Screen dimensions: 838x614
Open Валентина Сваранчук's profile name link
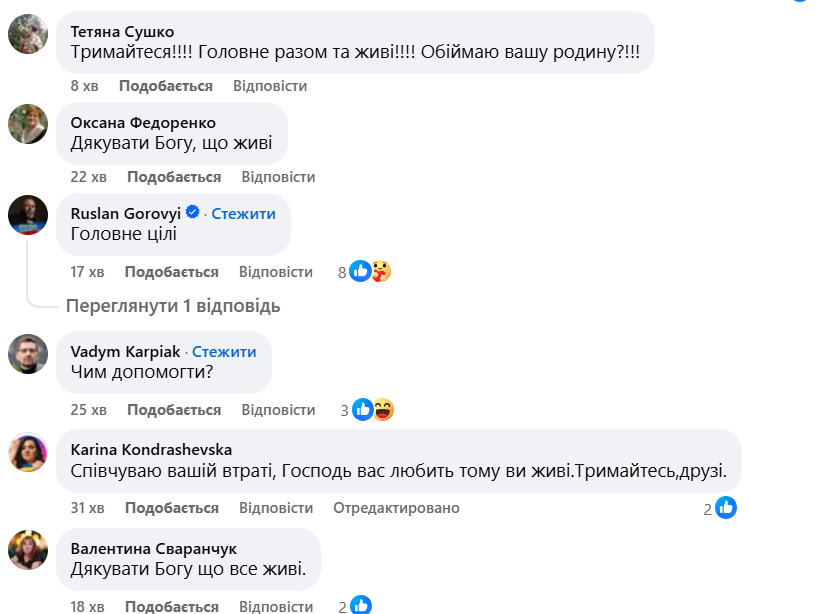(154, 548)
